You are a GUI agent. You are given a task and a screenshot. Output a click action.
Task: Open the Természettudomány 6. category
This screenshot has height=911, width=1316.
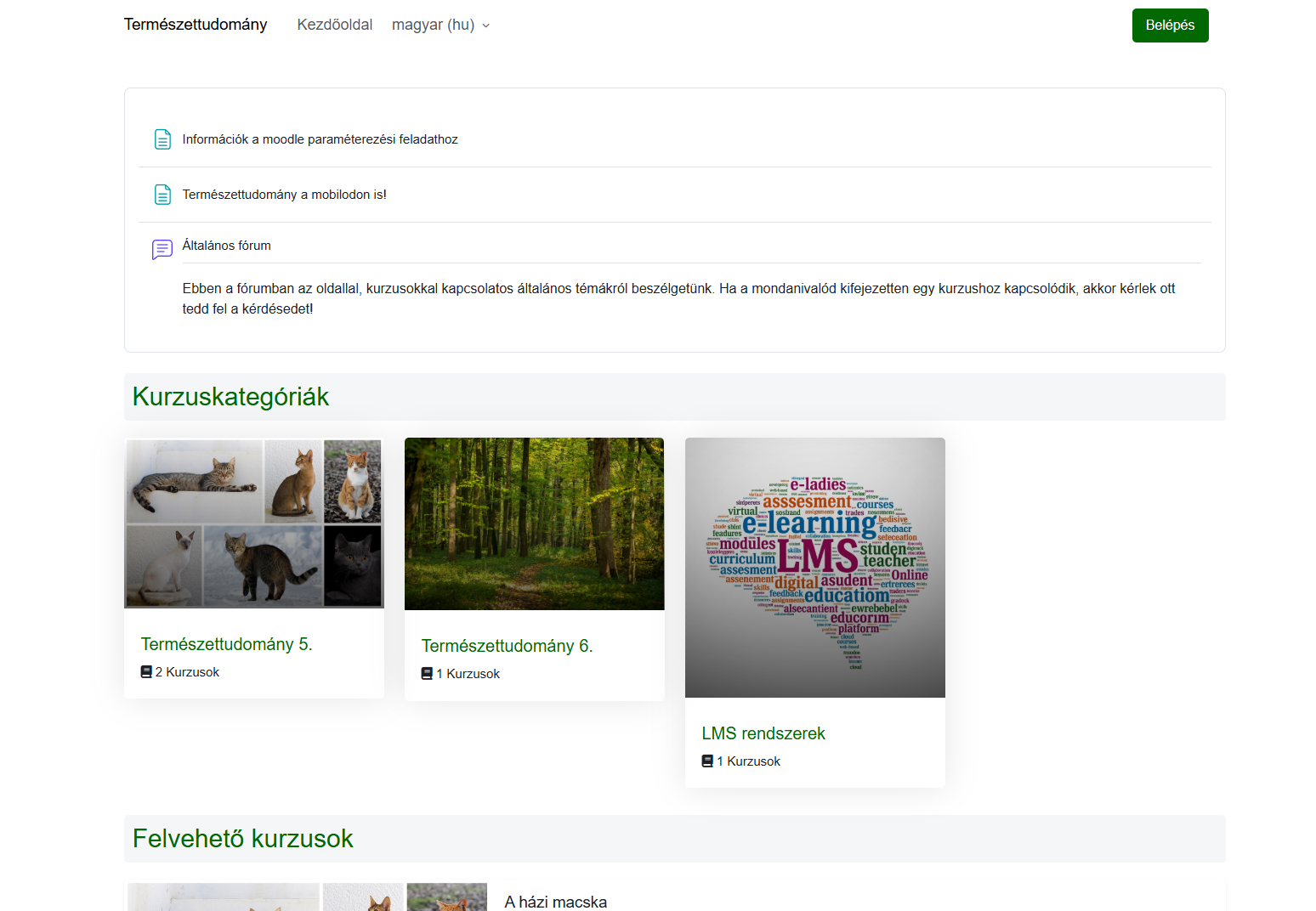tap(507, 646)
